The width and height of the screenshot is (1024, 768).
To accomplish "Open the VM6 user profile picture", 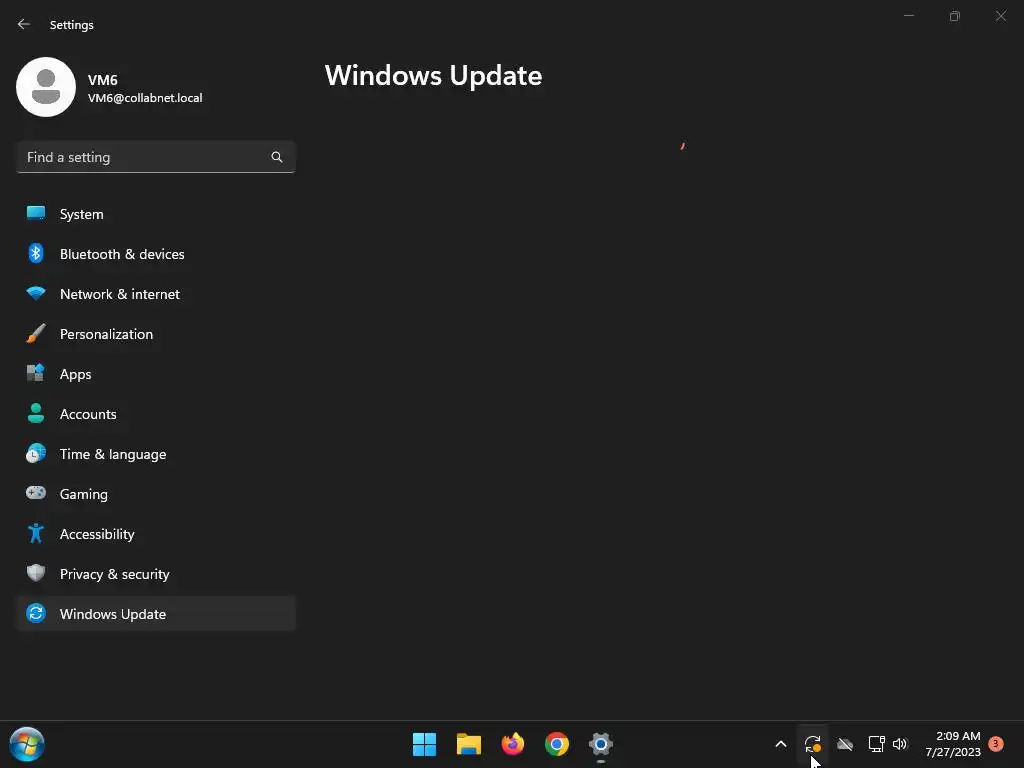I will coord(46,87).
